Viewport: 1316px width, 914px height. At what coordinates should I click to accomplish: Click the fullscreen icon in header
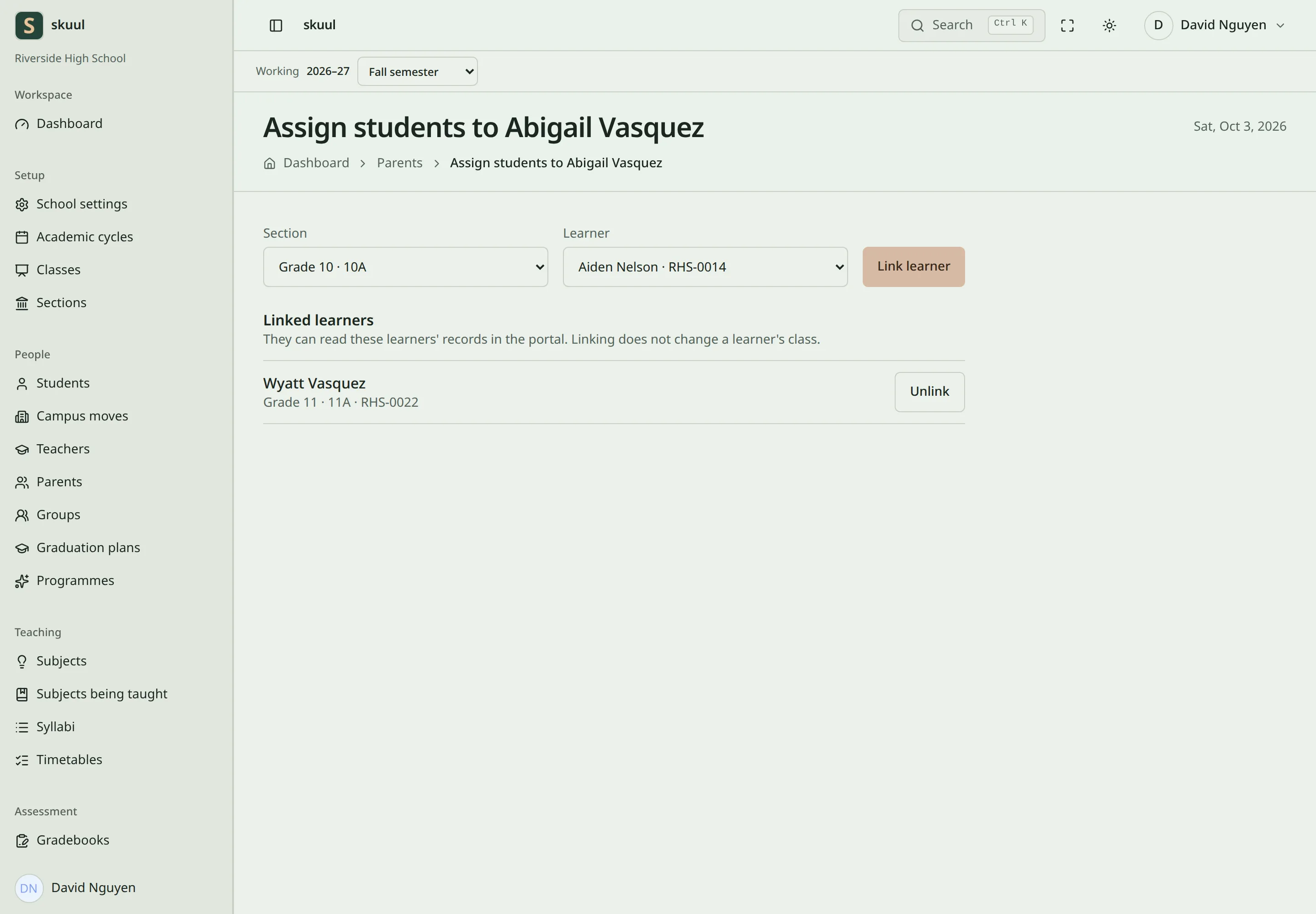pos(1067,25)
